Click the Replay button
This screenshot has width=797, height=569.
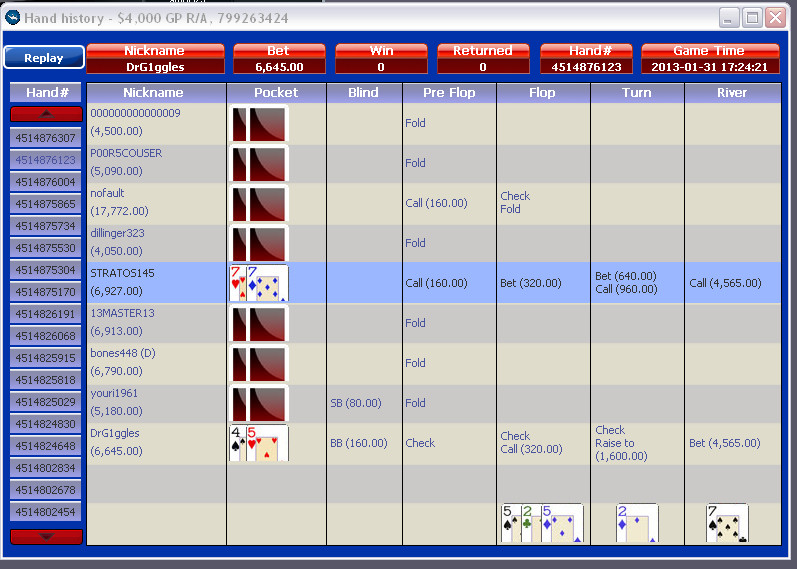pyautogui.click(x=44, y=57)
